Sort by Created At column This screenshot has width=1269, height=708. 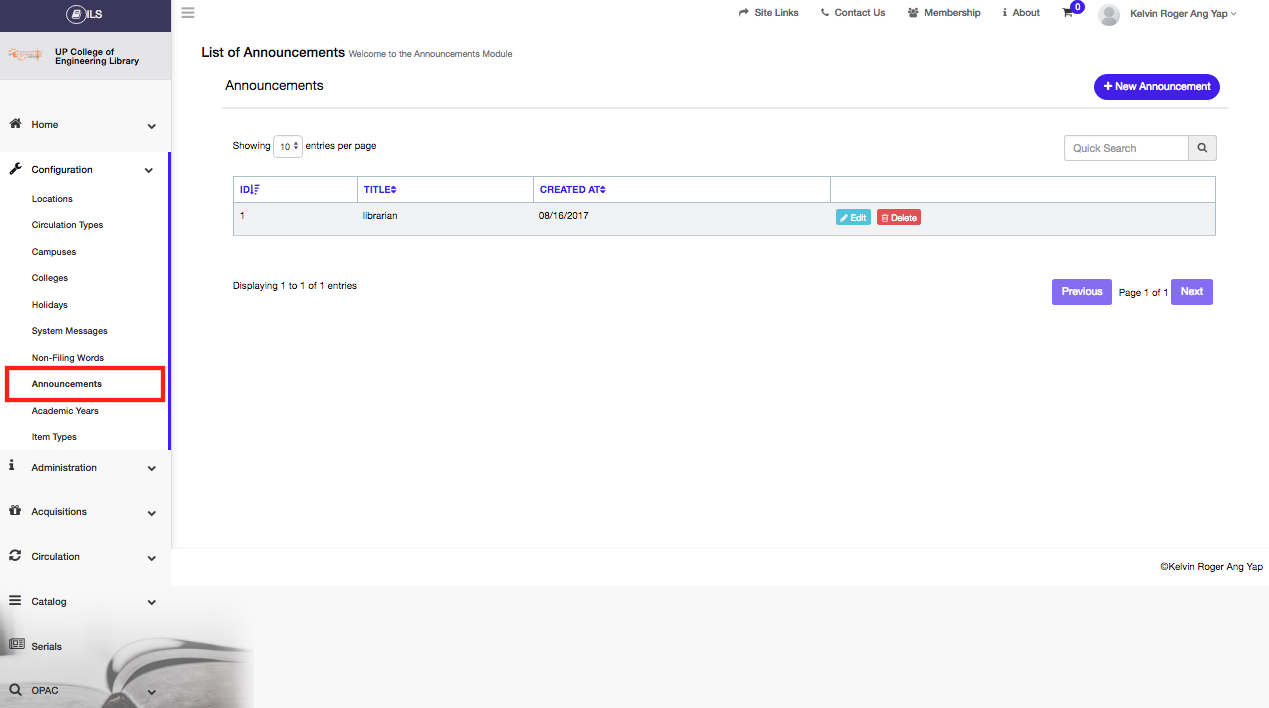coord(573,190)
